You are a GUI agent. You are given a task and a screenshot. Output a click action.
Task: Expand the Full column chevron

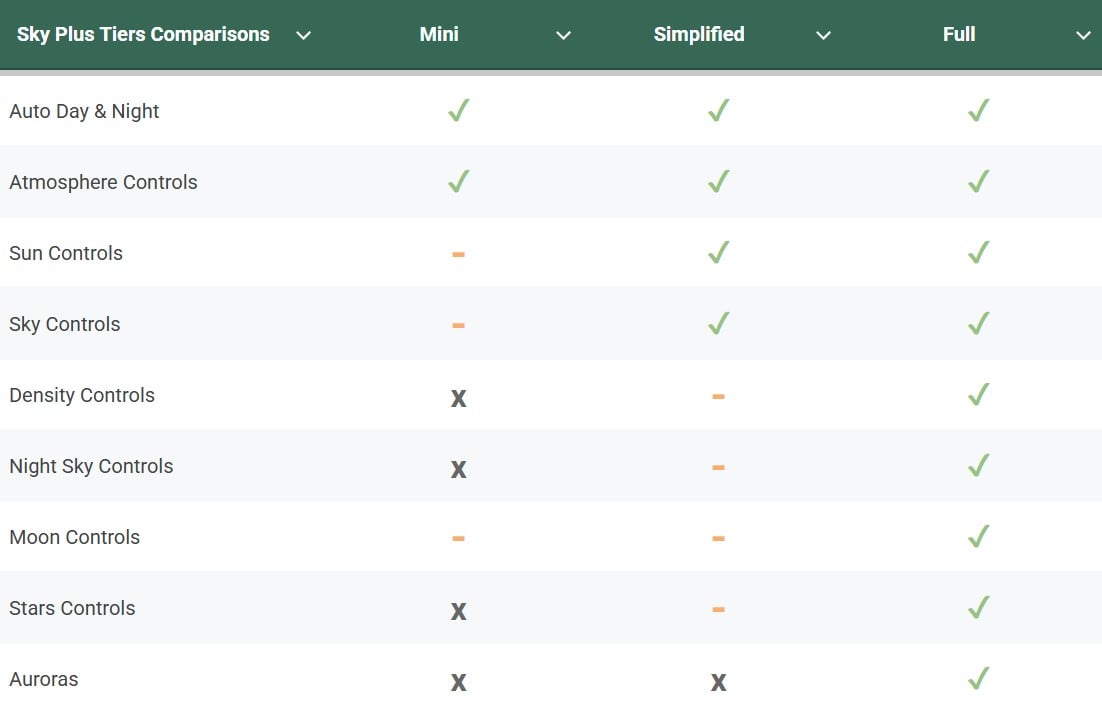(x=1083, y=35)
